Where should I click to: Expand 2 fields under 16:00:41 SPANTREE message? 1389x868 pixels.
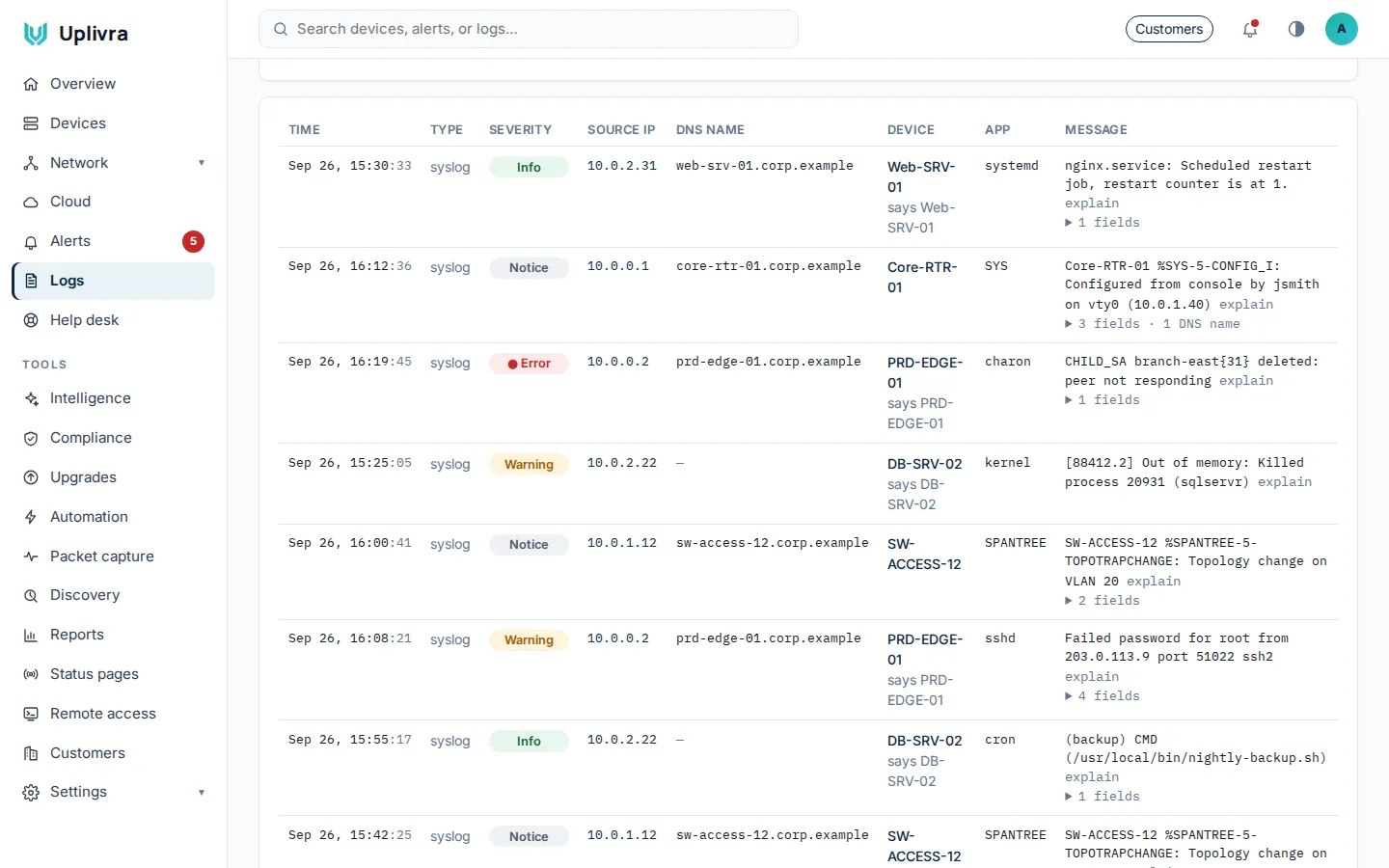tap(1103, 601)
